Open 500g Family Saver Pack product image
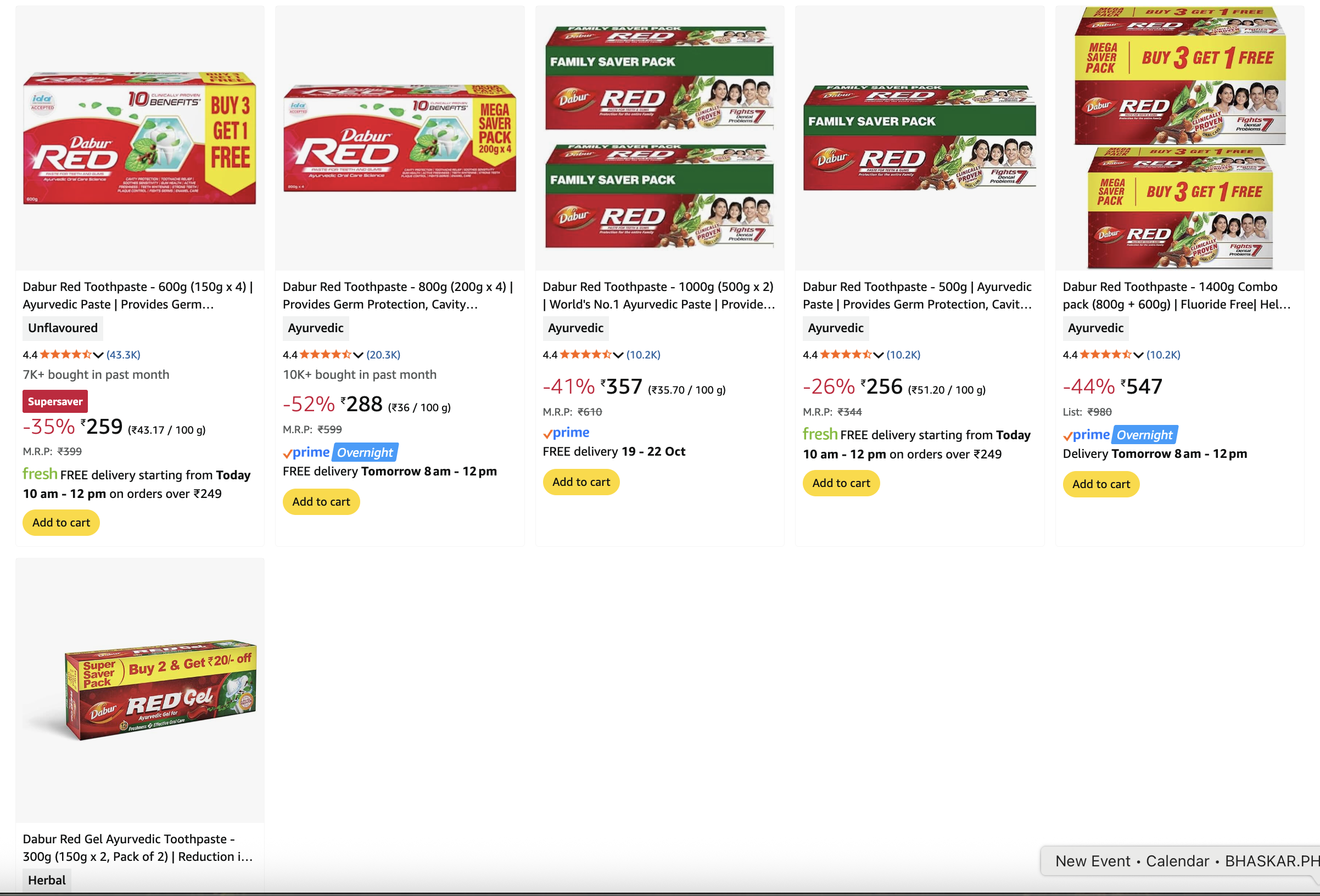The image size is (1320, 896). 920,138
